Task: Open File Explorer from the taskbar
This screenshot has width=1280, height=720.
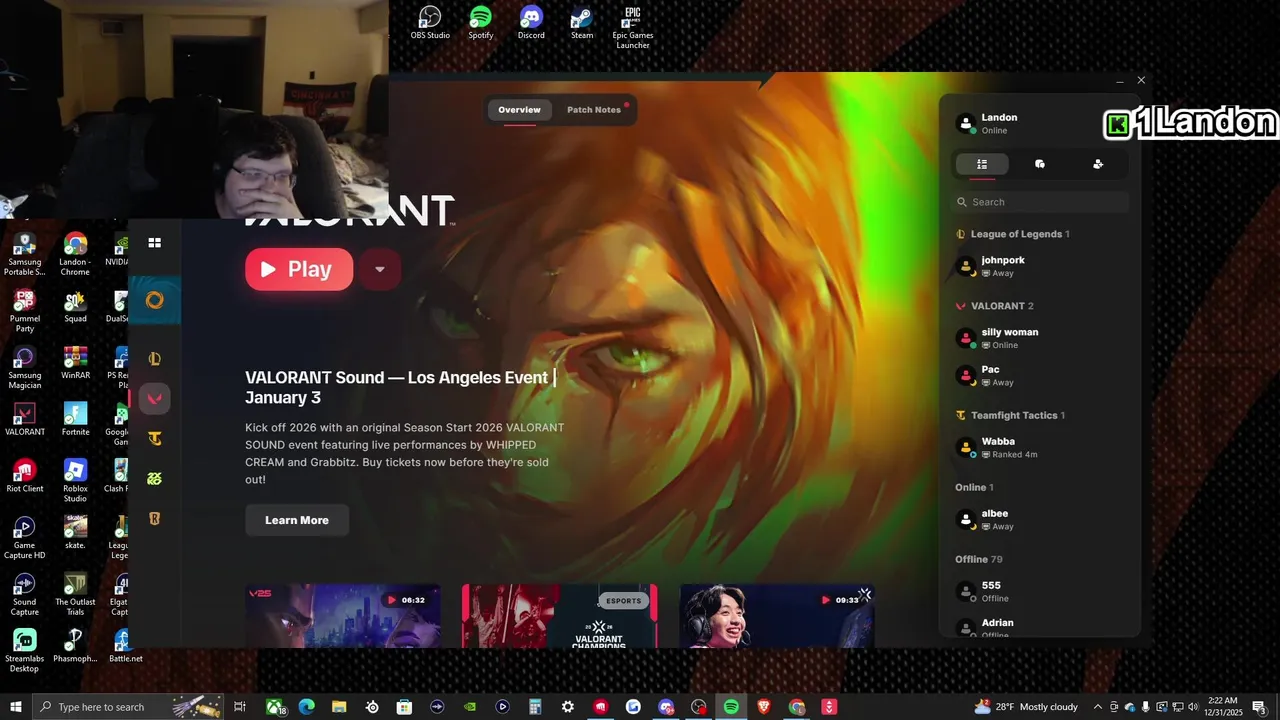Action: tap(339, 707)
